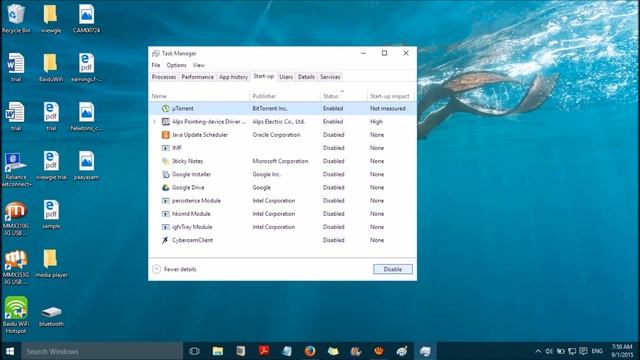640x360 pixels.
Task: Sort by the Status column header
Action: [x=344, y=96]
